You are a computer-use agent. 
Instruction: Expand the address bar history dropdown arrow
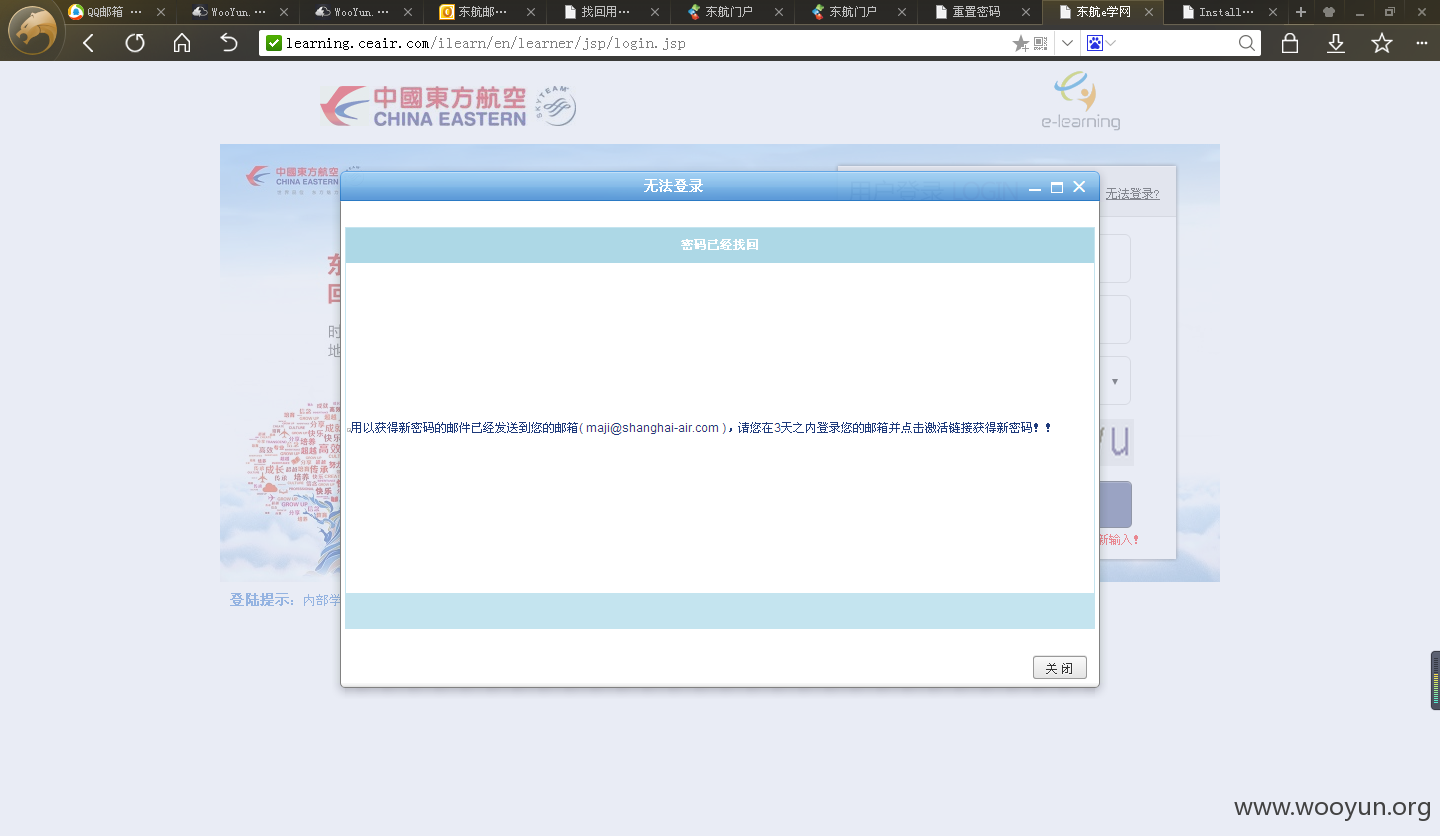click(1067, 43)
